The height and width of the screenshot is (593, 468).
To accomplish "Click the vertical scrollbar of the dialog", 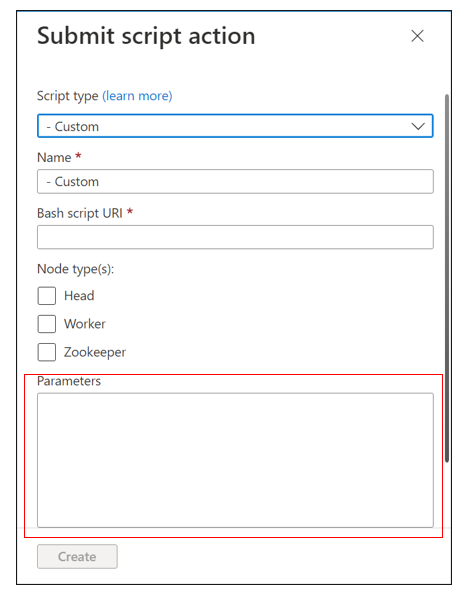I will point(447,278).
